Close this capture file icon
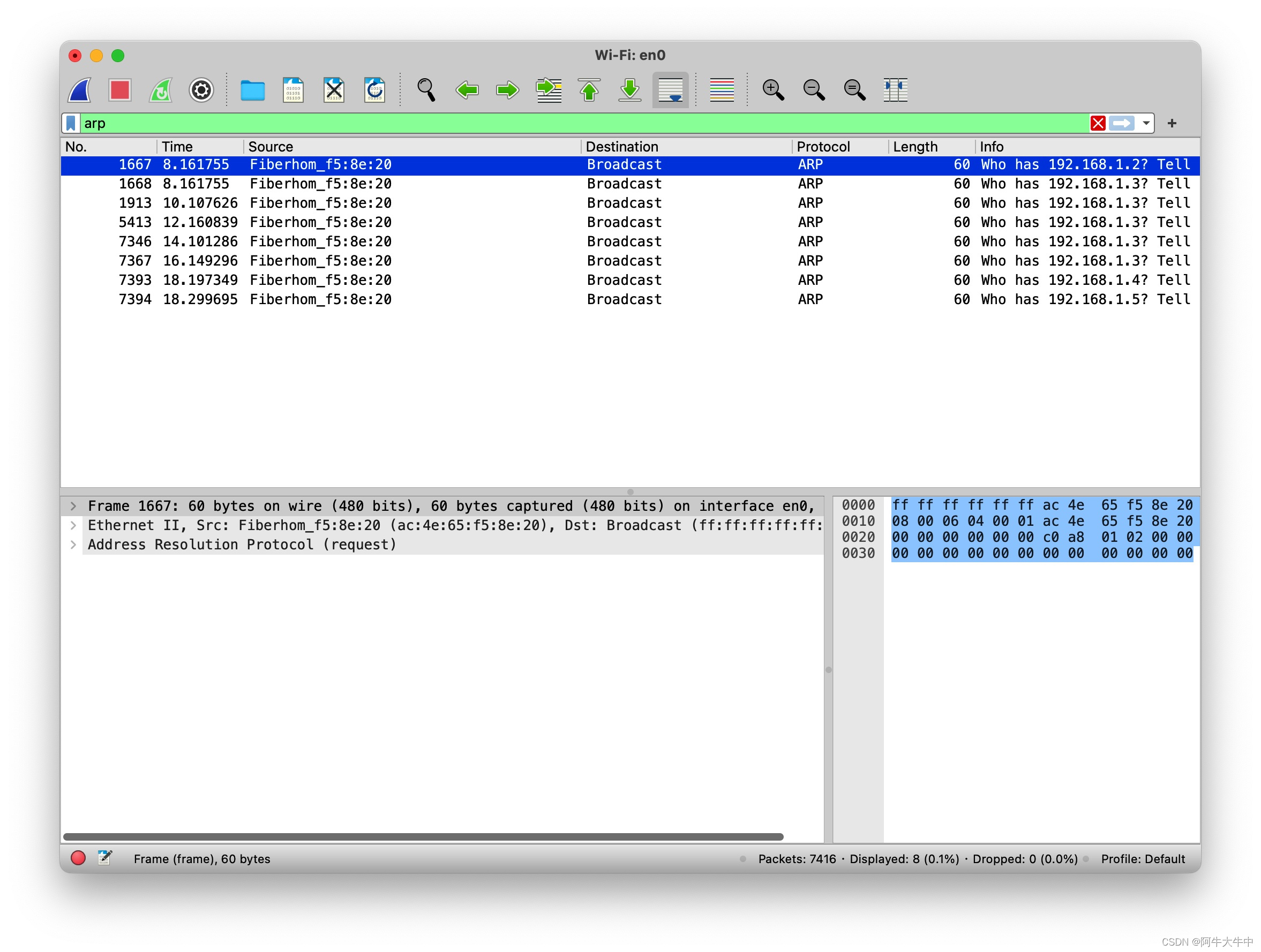The height and width of the screenshot is (952, 1261). click(334, 90)
